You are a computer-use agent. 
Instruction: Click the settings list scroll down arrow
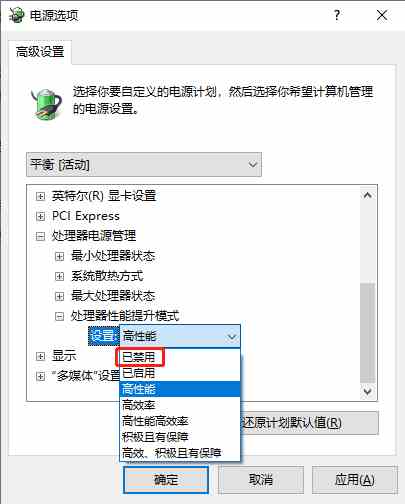(x=368, y=391)
